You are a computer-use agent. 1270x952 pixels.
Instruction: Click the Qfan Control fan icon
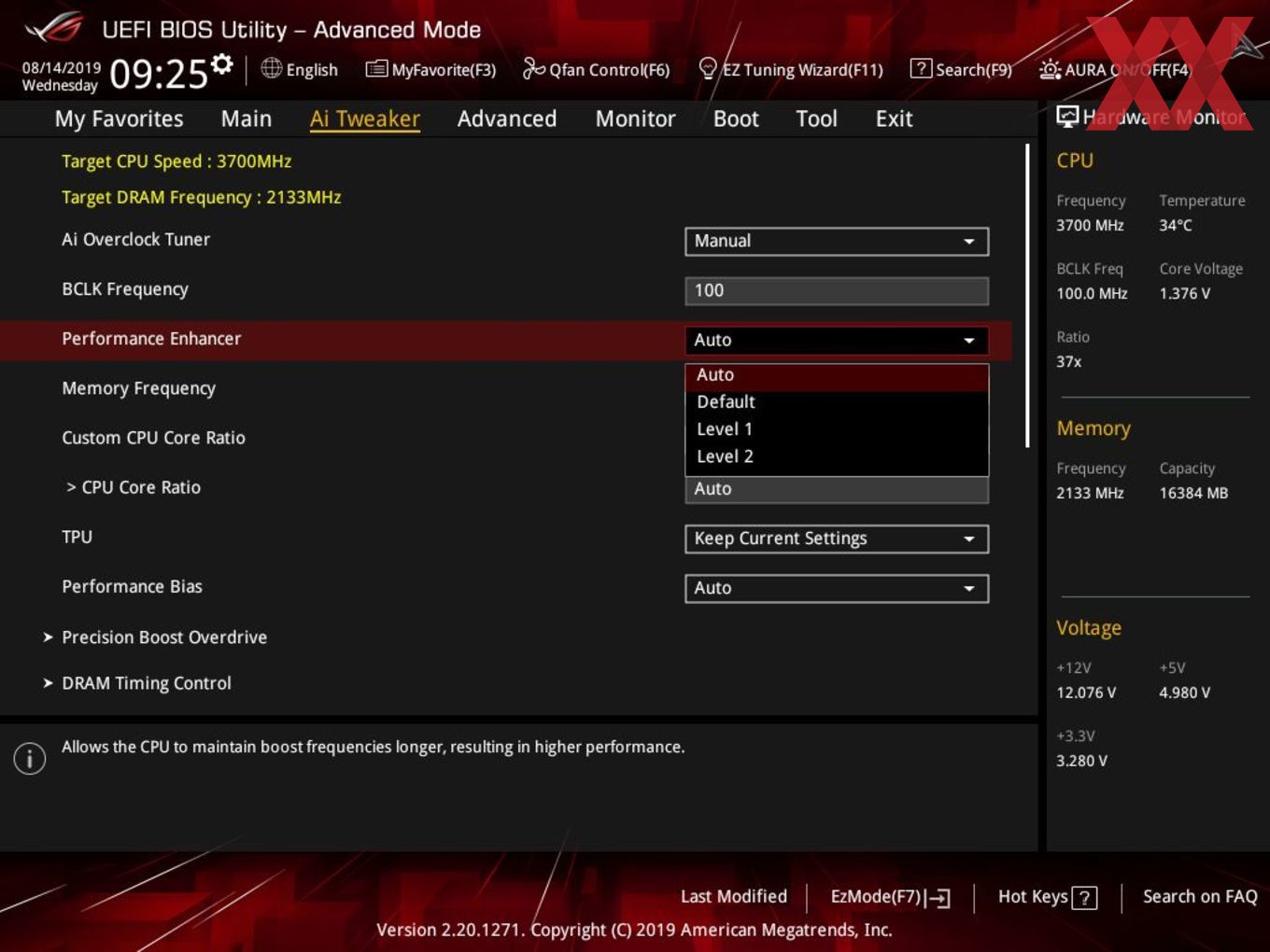click(x=533, y=68)
